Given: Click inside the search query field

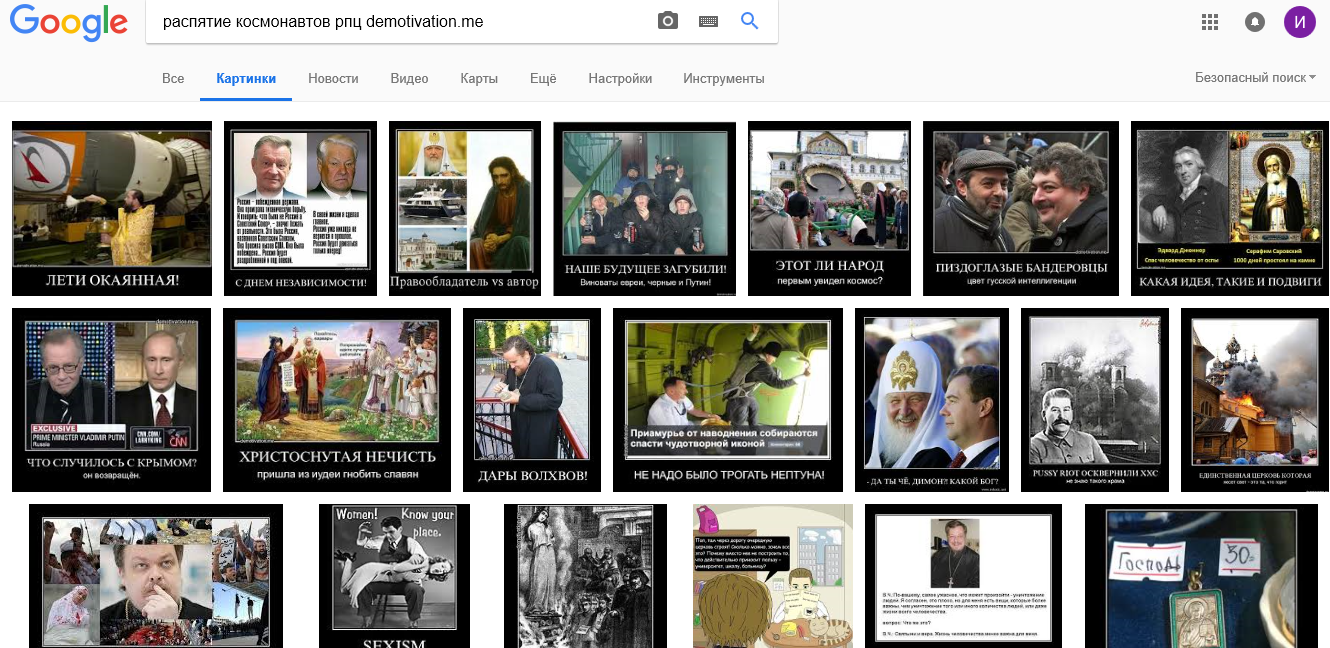Looking at the screenshot, I should (x=400, y=21).
